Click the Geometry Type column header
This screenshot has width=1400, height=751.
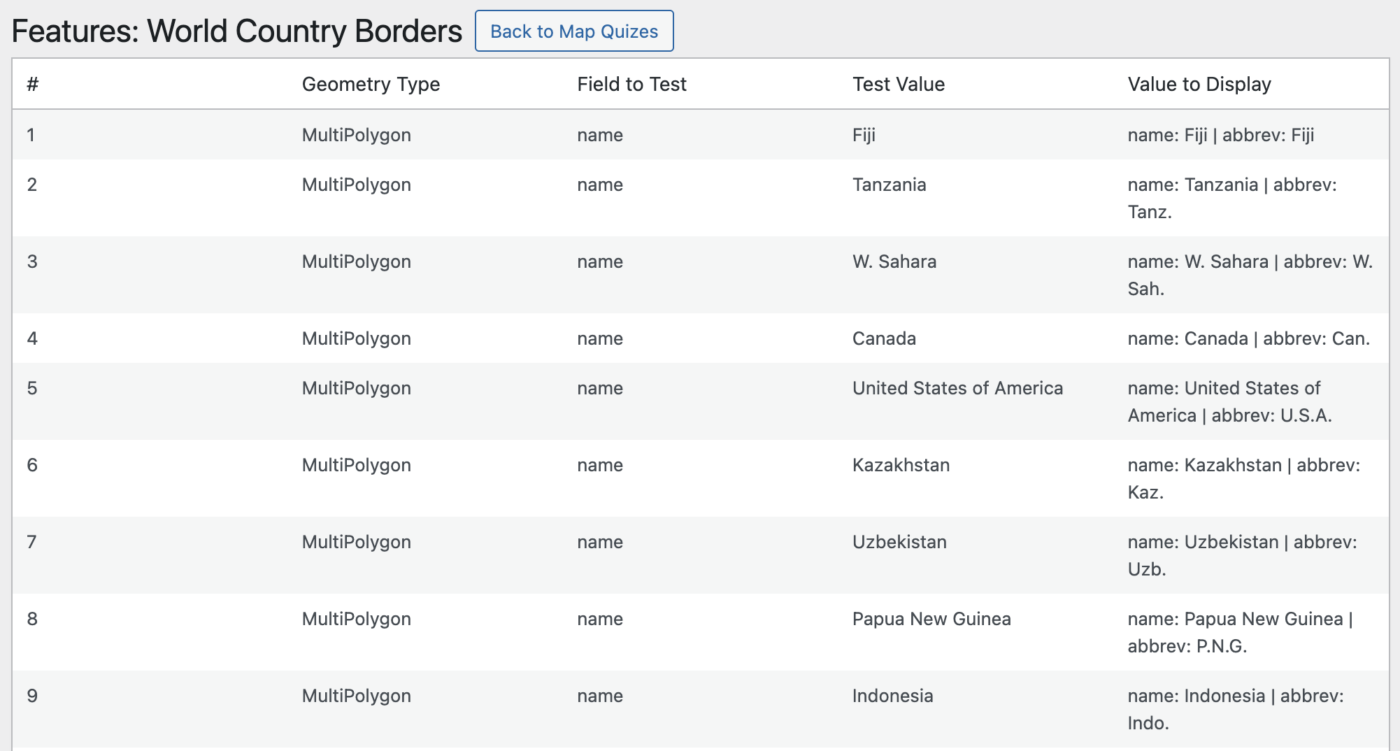[370, 84]
